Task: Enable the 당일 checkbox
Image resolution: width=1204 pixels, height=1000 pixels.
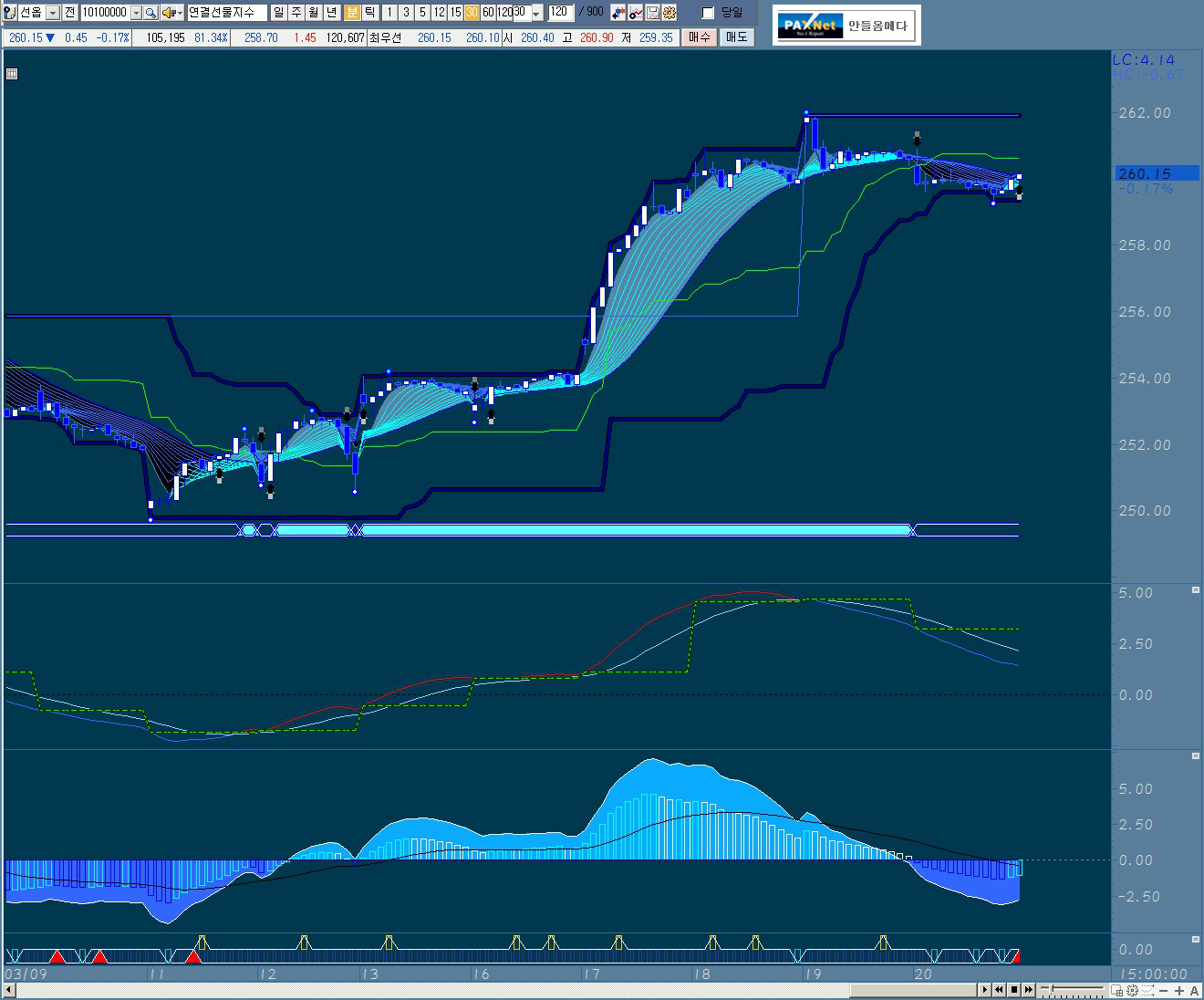Action: pyautogui.click(x=708, y=13)
